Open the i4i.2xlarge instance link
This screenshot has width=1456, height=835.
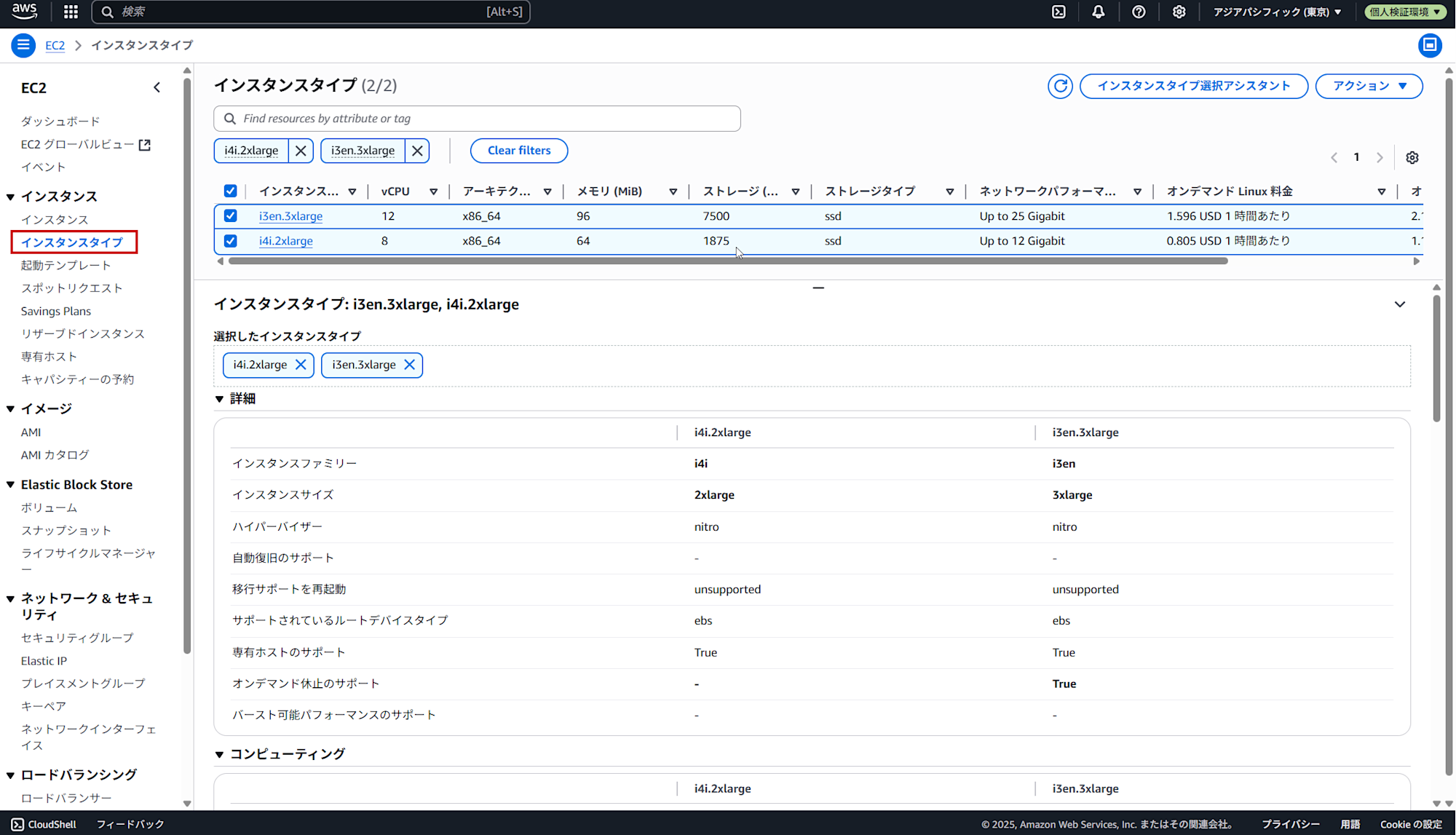[x=286, y=241]
